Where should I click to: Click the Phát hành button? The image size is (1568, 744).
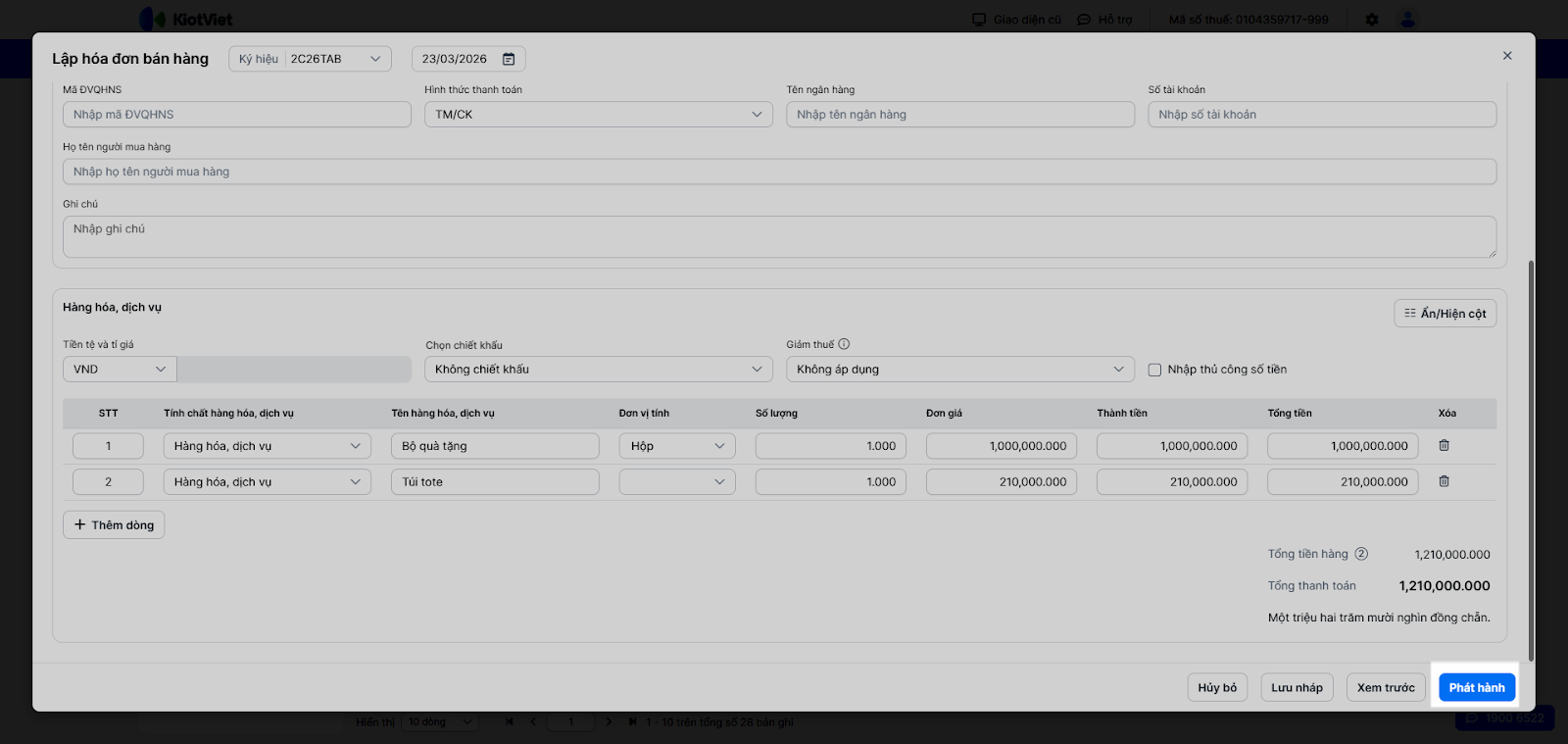1476,688
